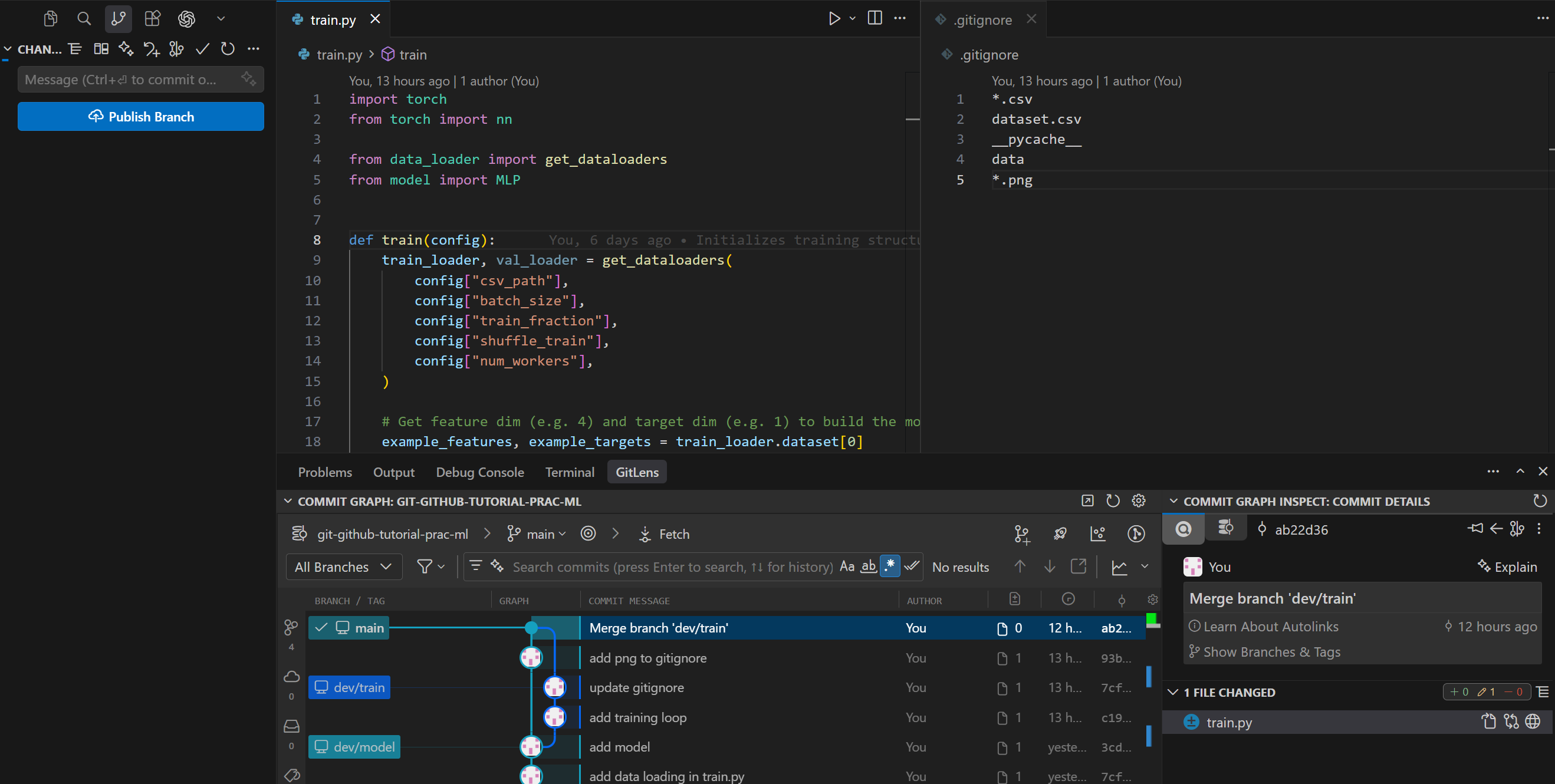The width and height of the screenshot is (1555, 784).
Task: Toggle Match Whole Word search option
Action: (x=868, y=566)
